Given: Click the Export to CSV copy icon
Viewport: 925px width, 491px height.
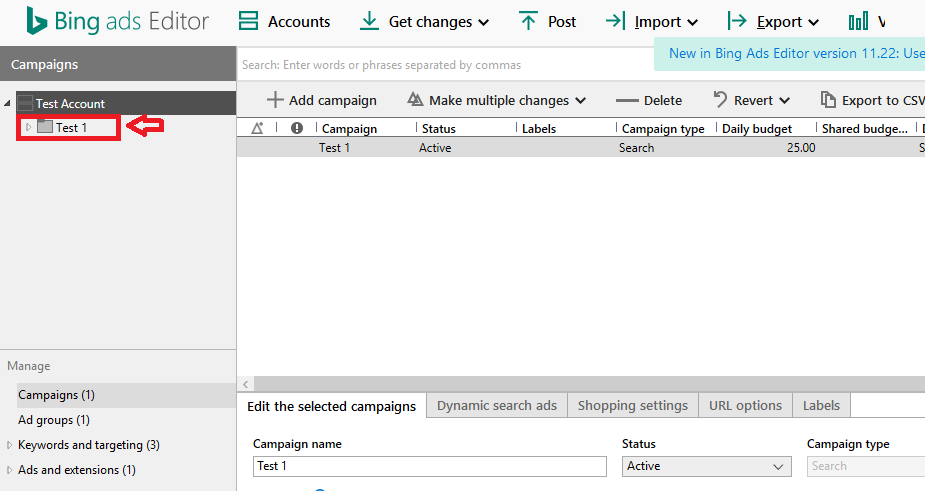Looking at the screenshot, I should (x=828, y=100).
